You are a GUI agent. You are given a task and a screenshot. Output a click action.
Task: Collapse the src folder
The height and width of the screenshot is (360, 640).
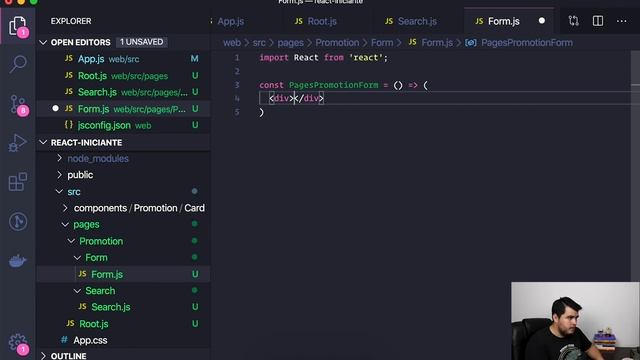pyautogui.click(x=59, y=191)
